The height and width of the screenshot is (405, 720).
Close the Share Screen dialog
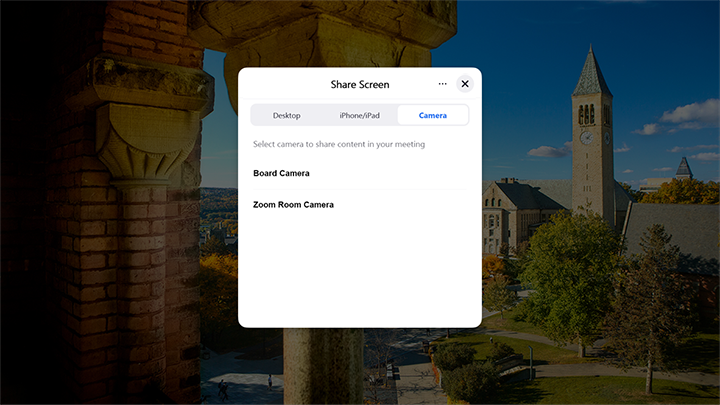[465, 84]
